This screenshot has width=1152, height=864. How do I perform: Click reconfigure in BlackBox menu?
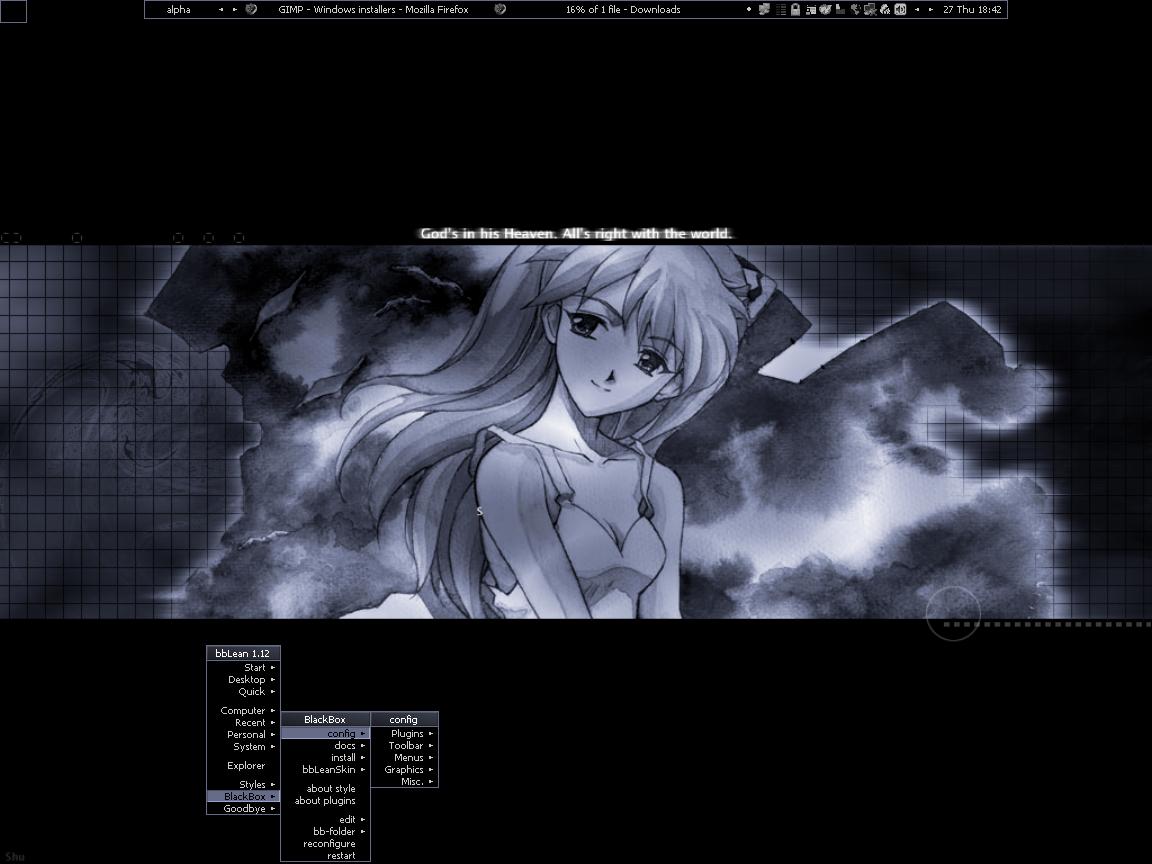tap(325, 843)
